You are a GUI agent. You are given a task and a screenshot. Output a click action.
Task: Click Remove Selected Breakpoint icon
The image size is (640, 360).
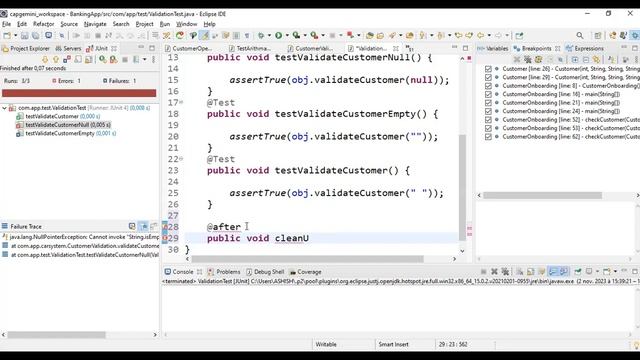coord(517,60)
